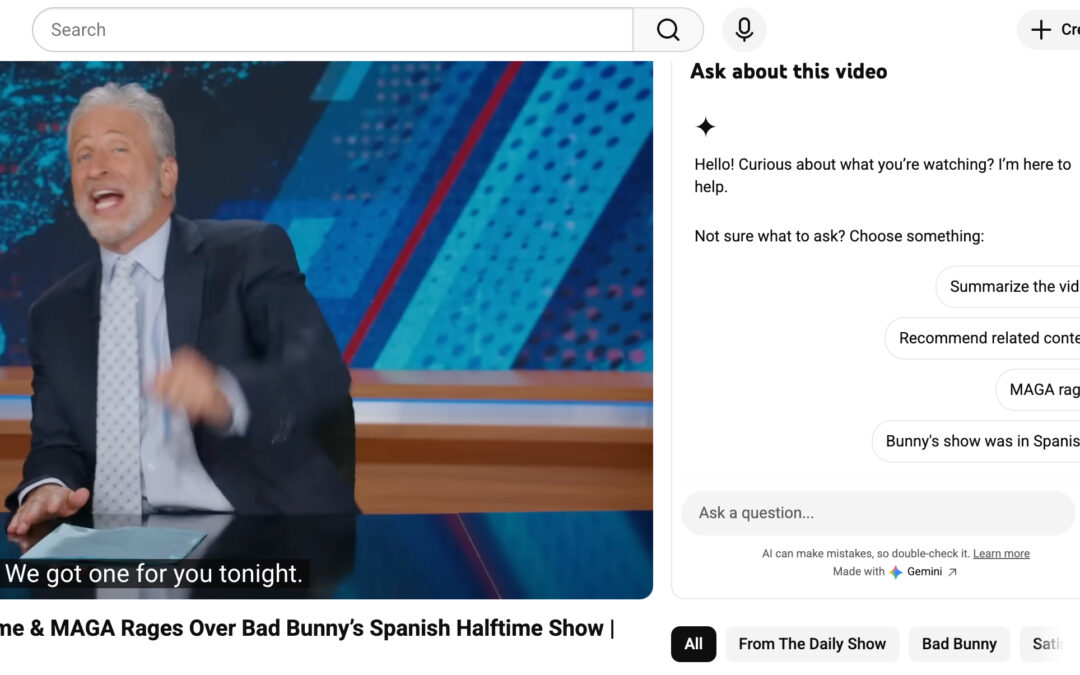1080x675 pixels.
Task: Select the Summarize the video suggestion
Action: pyautogui.click(x=1008, y=287)
